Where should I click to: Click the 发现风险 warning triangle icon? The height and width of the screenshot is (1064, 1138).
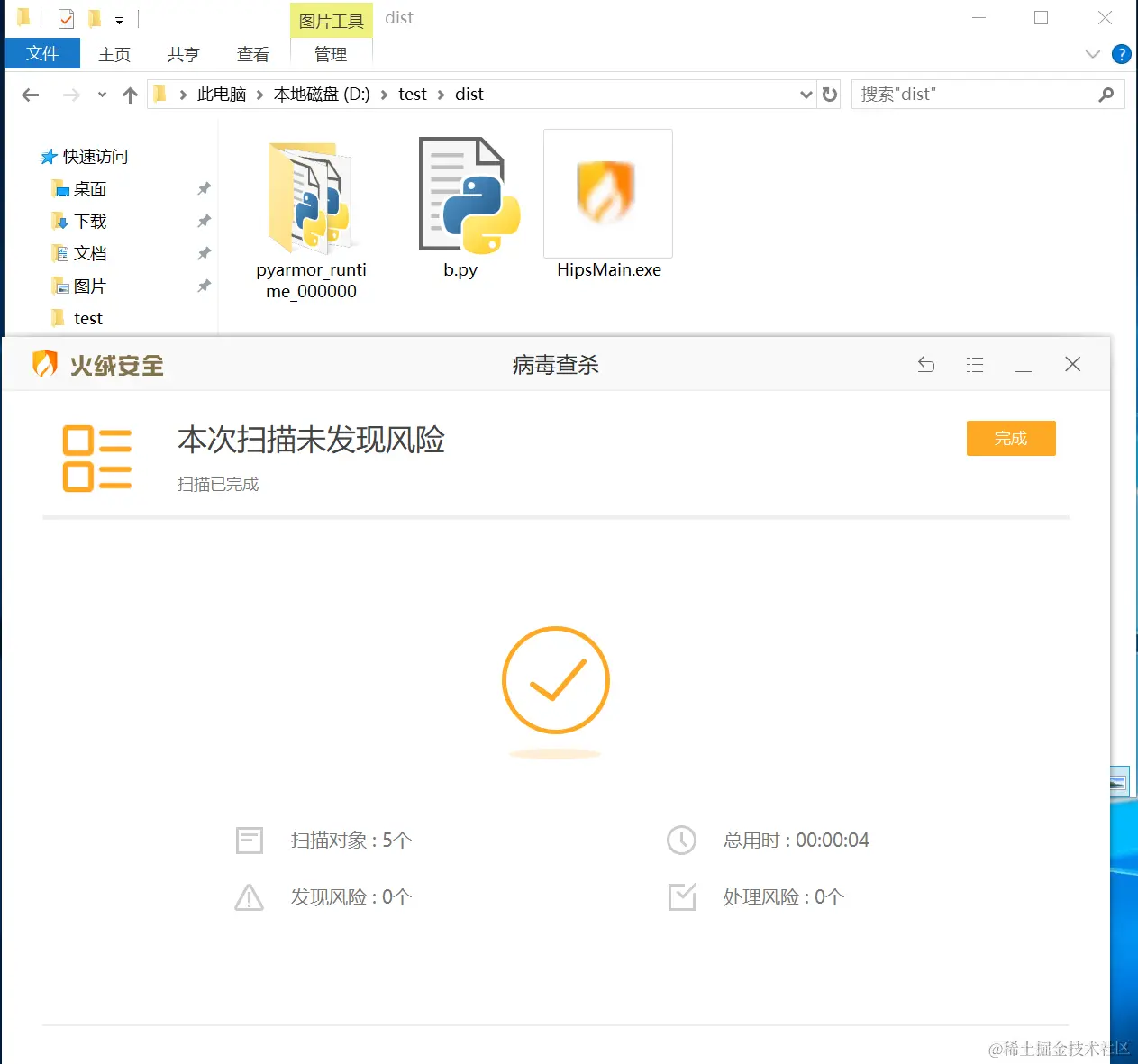(249, 897)
